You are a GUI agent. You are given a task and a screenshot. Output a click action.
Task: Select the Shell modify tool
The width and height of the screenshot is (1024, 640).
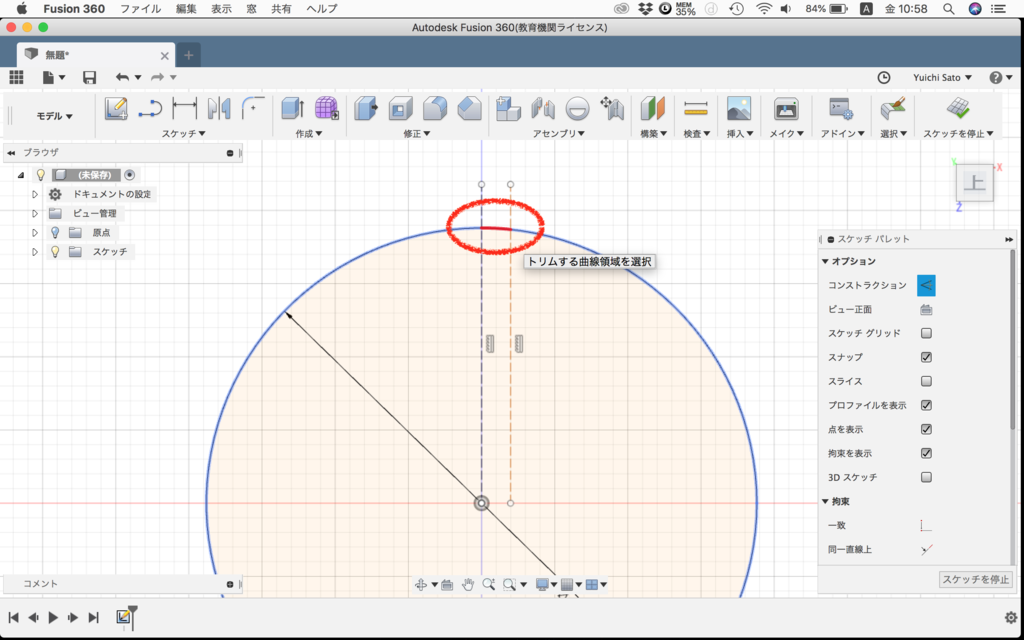click(x=400, y=108)
